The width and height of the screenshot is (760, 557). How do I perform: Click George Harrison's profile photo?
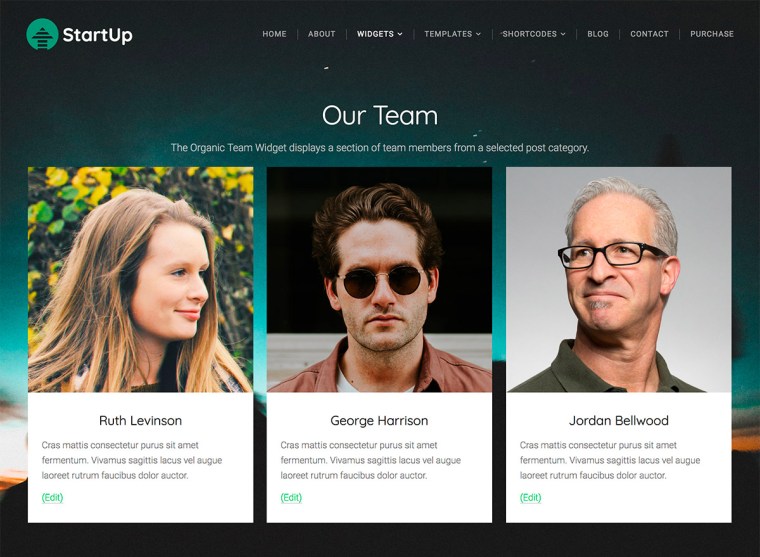click(x=379, y=280)
